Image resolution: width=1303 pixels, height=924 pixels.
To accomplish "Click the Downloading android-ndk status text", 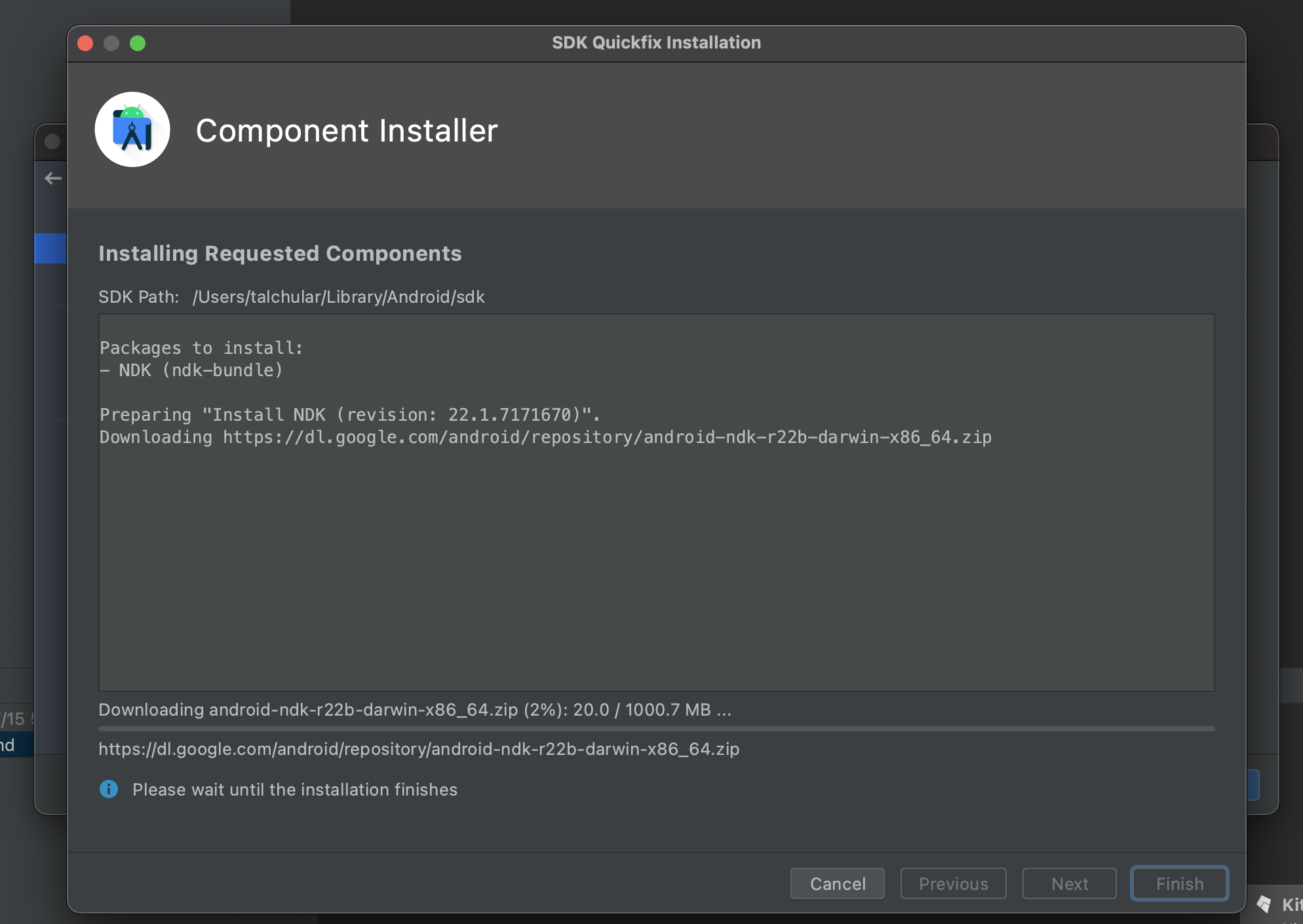I will [414, 710].
